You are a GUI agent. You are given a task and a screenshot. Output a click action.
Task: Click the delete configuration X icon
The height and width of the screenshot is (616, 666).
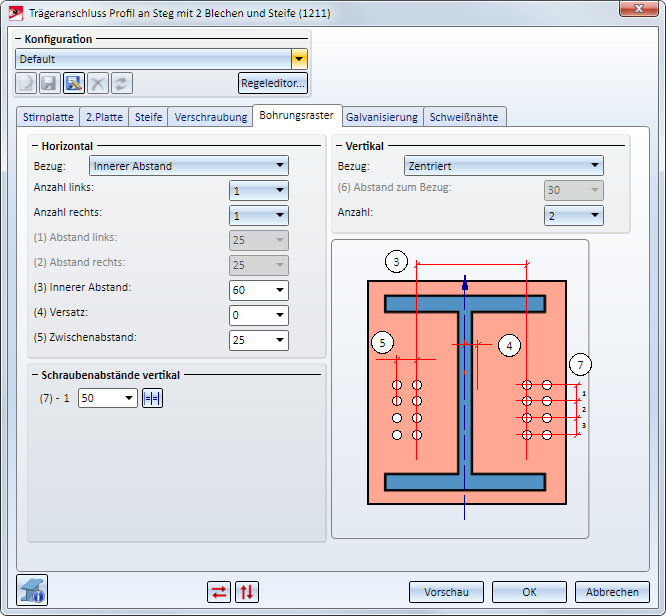point(97,83)
